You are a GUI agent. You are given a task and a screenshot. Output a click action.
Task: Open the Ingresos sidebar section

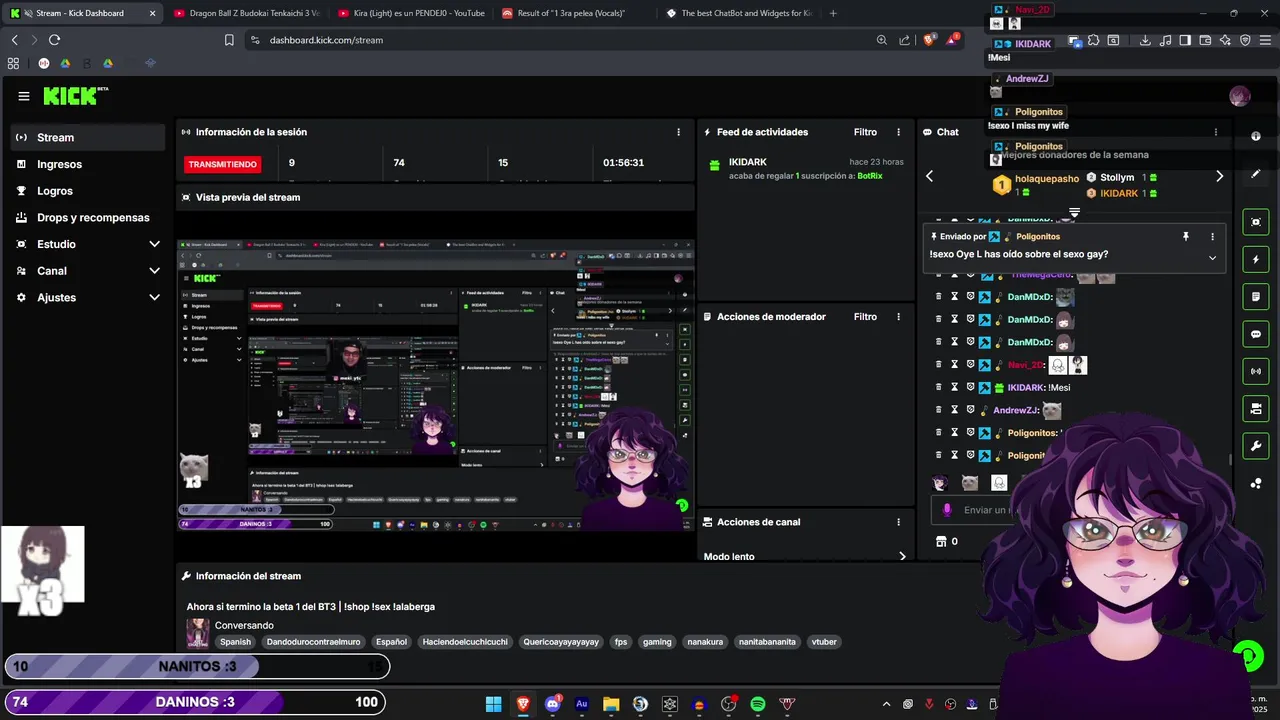[x=88, y=164]
